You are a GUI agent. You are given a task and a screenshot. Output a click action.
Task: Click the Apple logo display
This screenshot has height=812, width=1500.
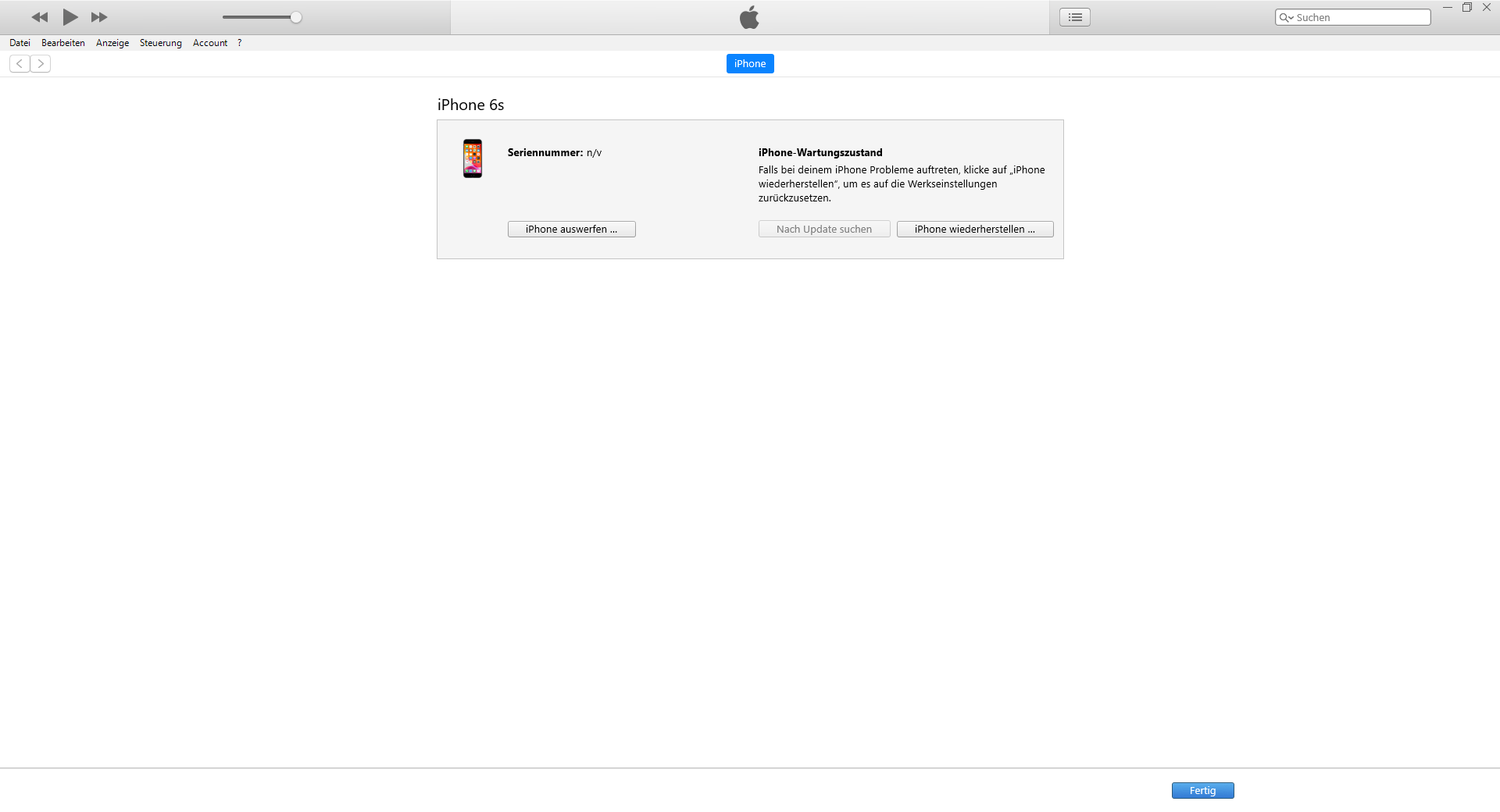pos(749,17)
